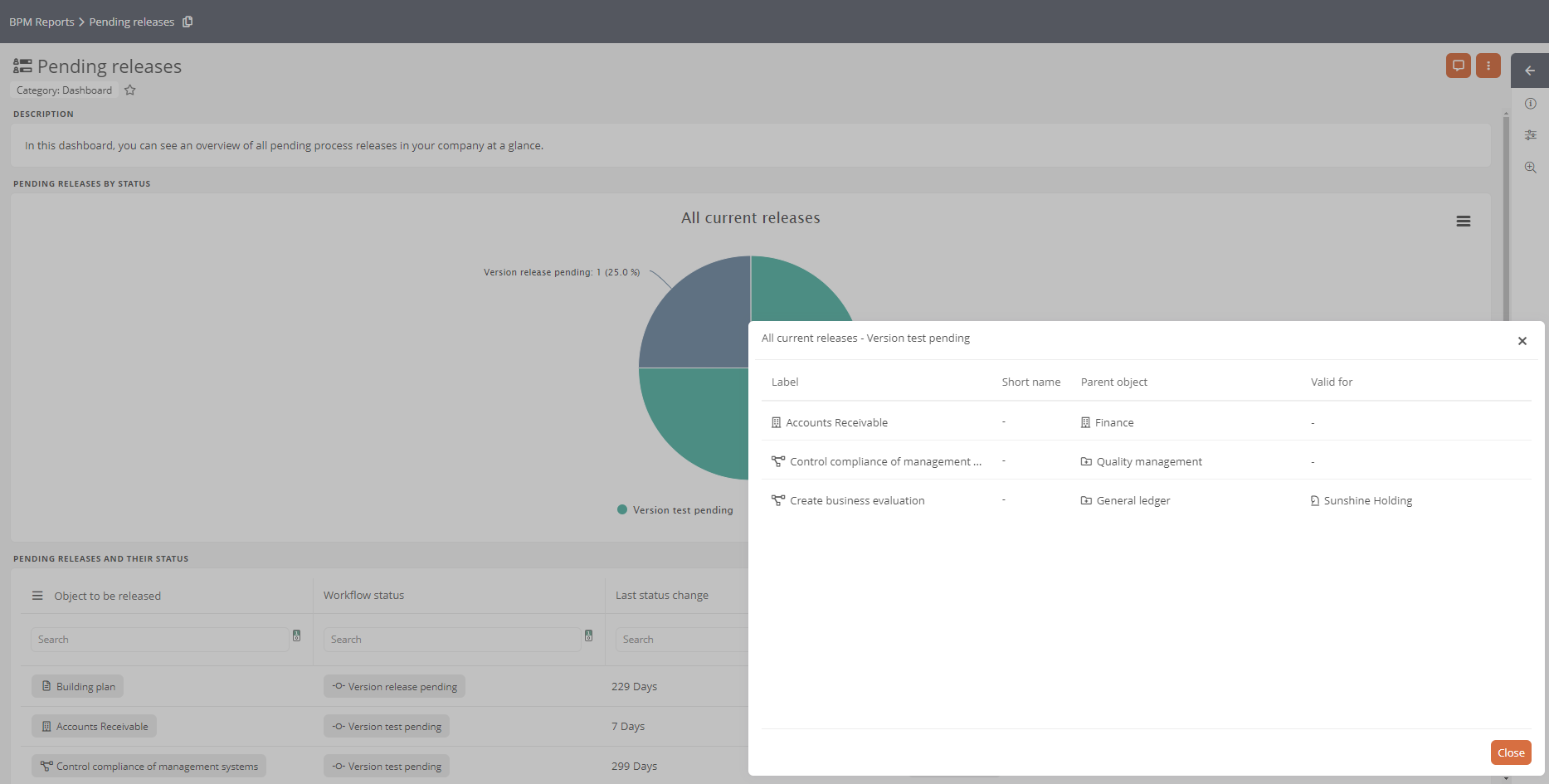Open the orange three-dot options menu
The image size is (1549, 784).
pyautogui.click(x=1488, y=66)
